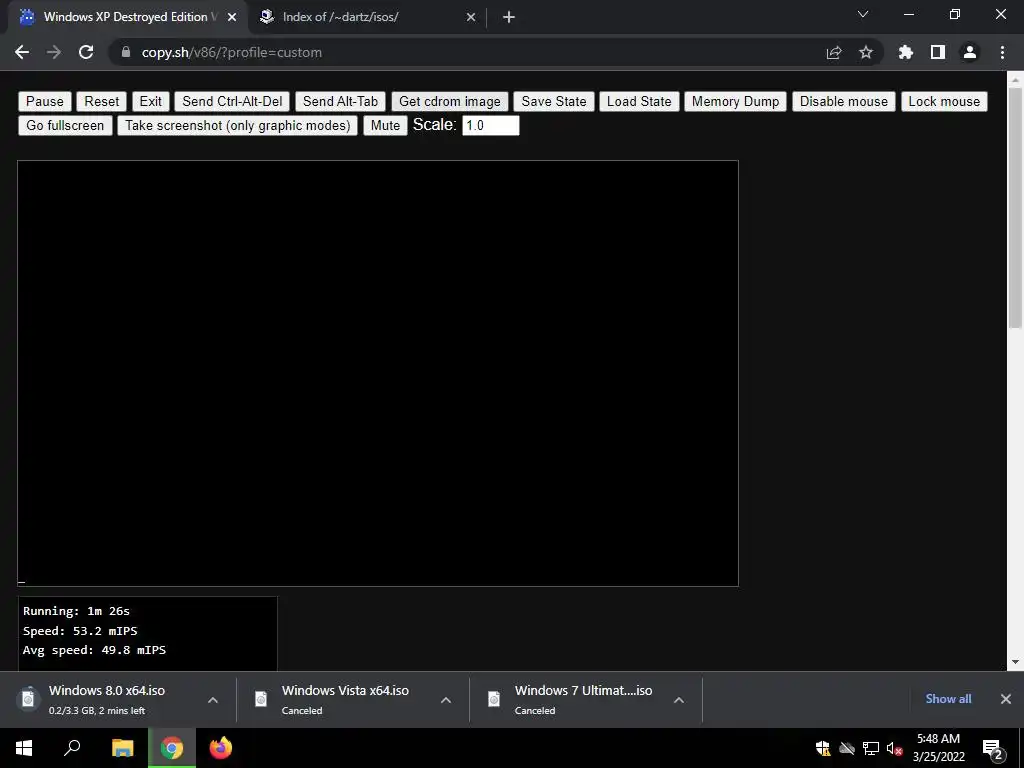Close the Index of /~dartz/isos/ tab

[471, 17]
